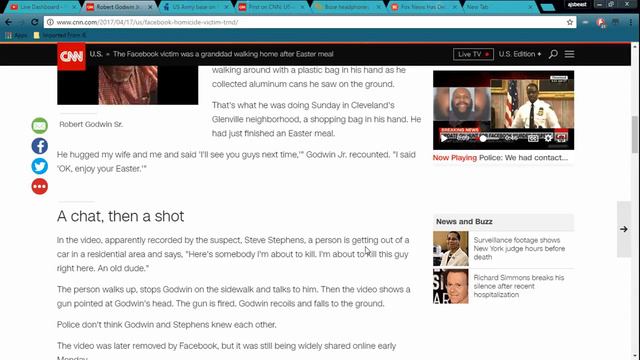The image size is (640, 360).
Task: Open the Apps bookmarks shortcut
Action: pos(16,36)
